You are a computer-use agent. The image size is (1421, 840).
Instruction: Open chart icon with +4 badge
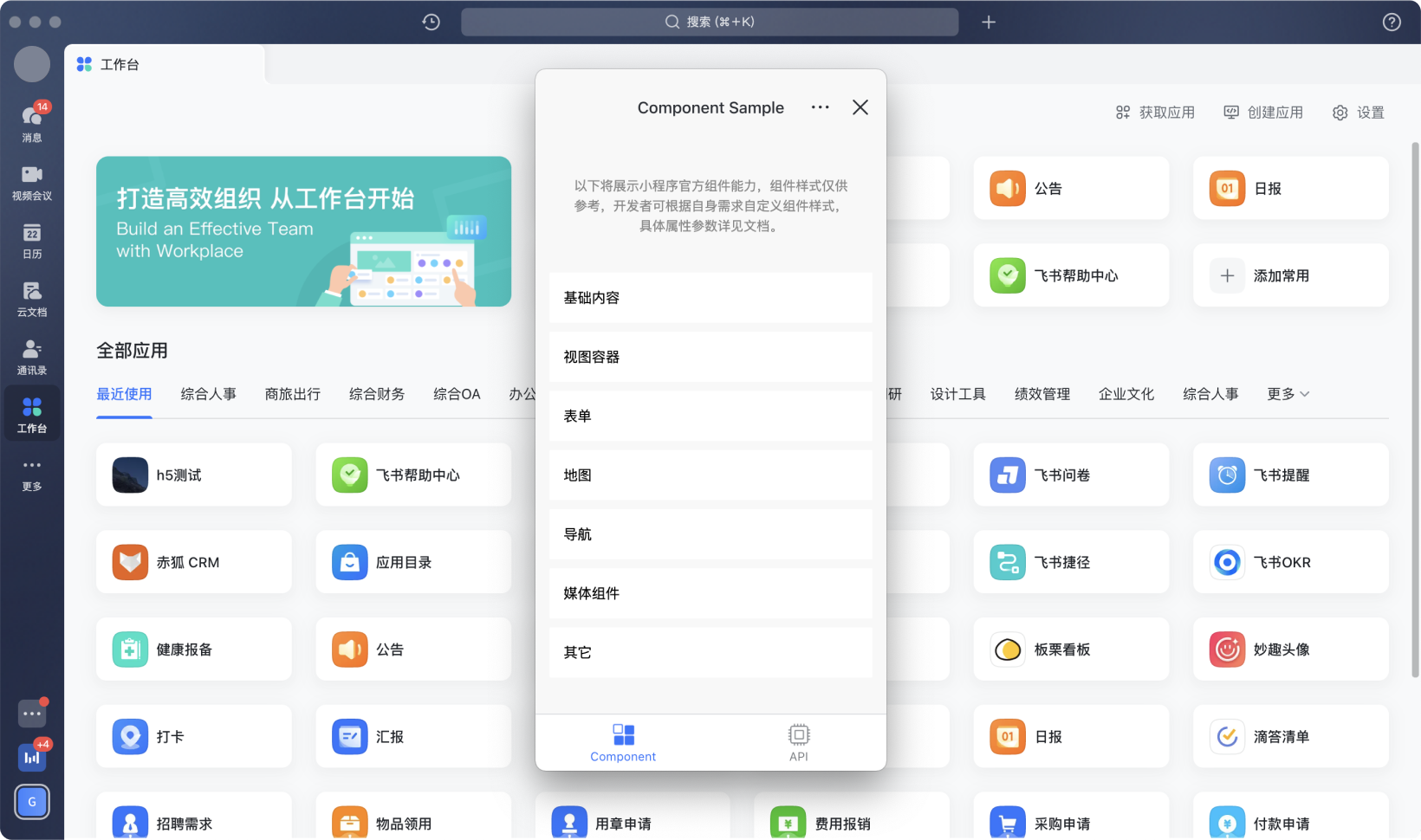tap(32, 757)
